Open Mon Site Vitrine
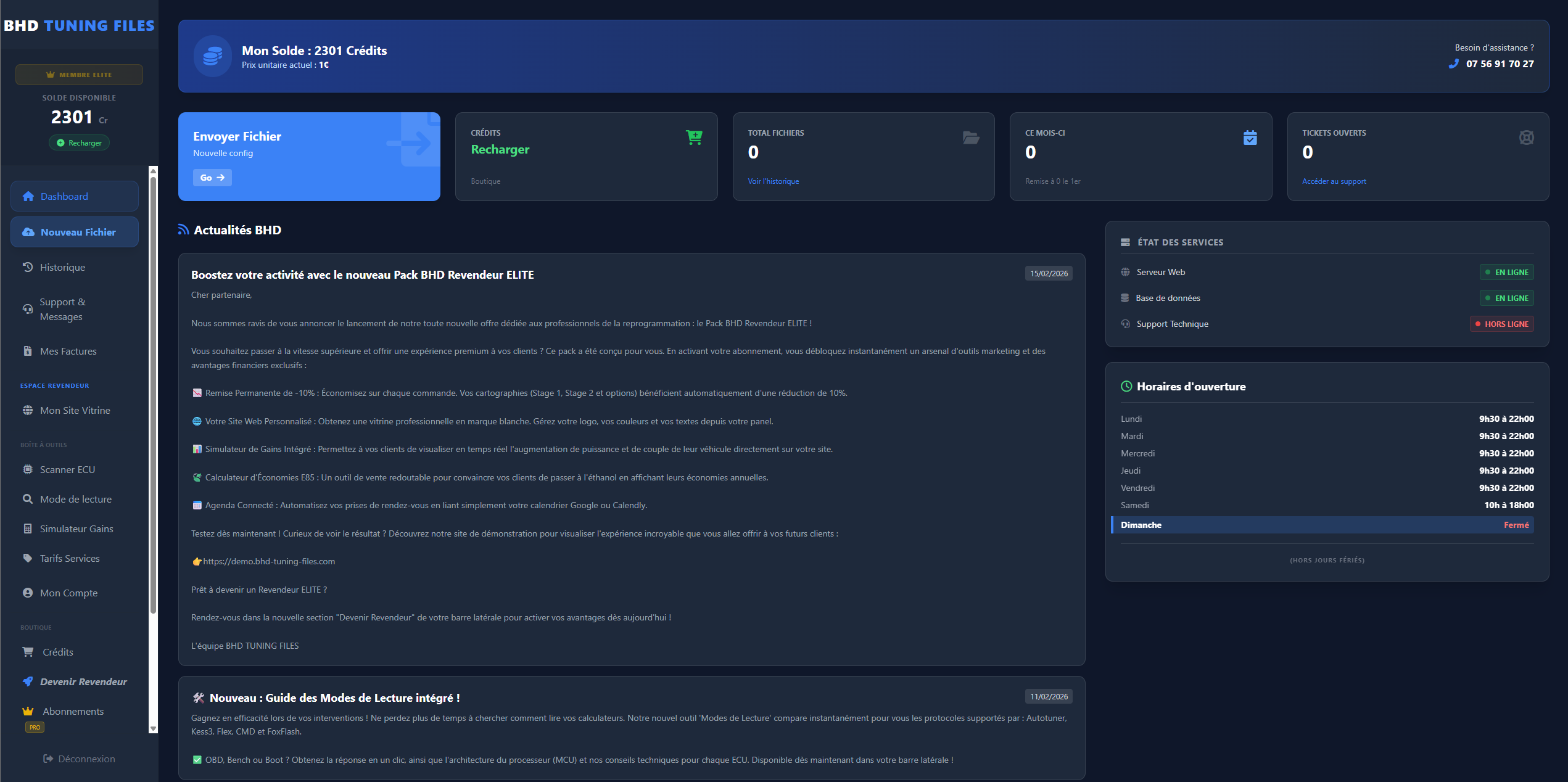The height and width of the screenshot is (782, 1568). (x=75, y=410)
